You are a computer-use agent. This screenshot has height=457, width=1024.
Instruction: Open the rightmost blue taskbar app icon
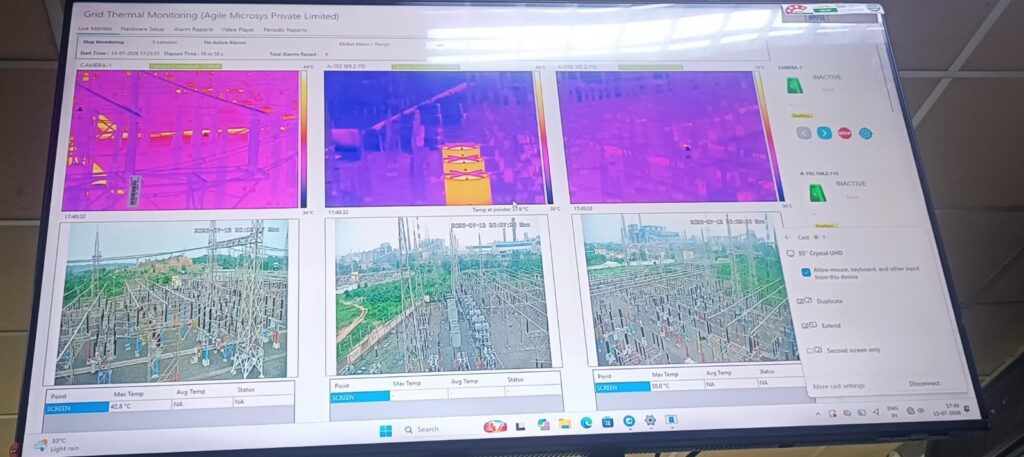(x=671, y=419)
